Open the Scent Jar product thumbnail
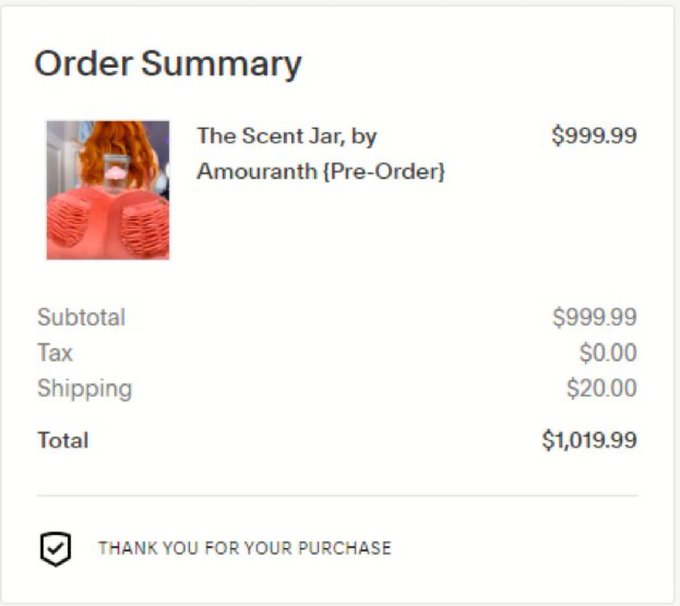Viewport: 680px width, 606px height. pyautogui.click(x=108, y=190)
